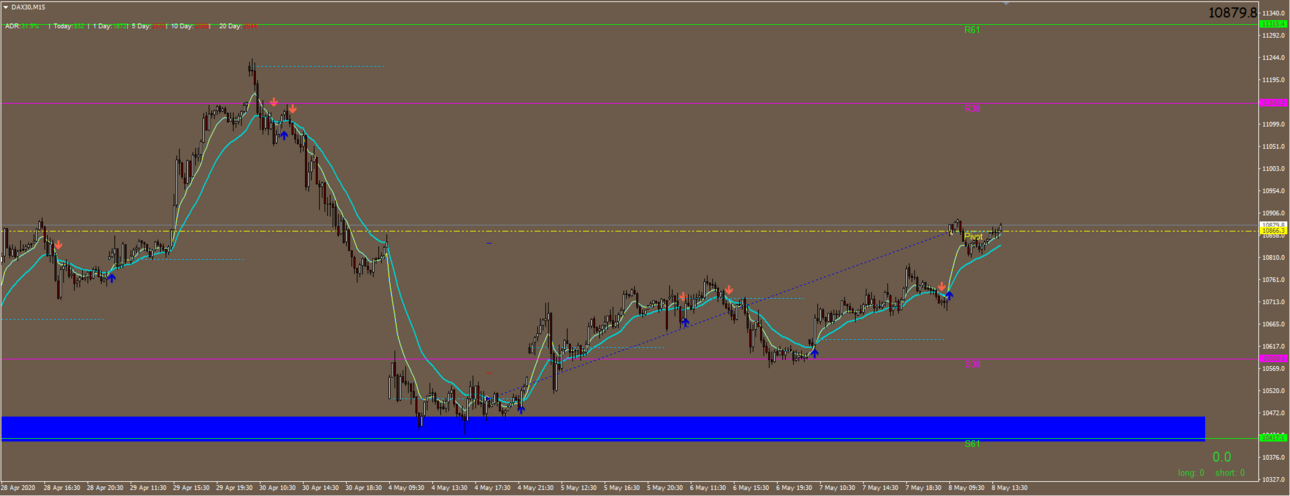Click 29 Apr 19:30 on the time axis
The image size is (1290, 496).
236,489
